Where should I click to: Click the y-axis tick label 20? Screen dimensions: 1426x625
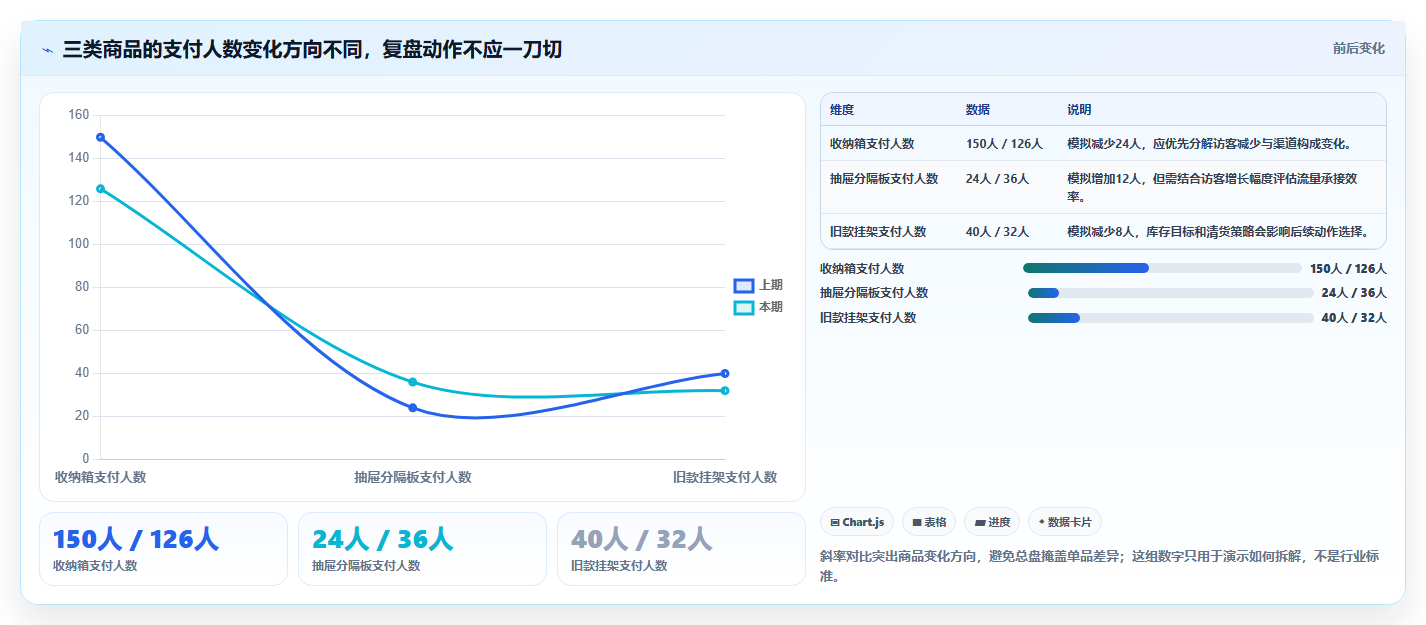(83, 416)
